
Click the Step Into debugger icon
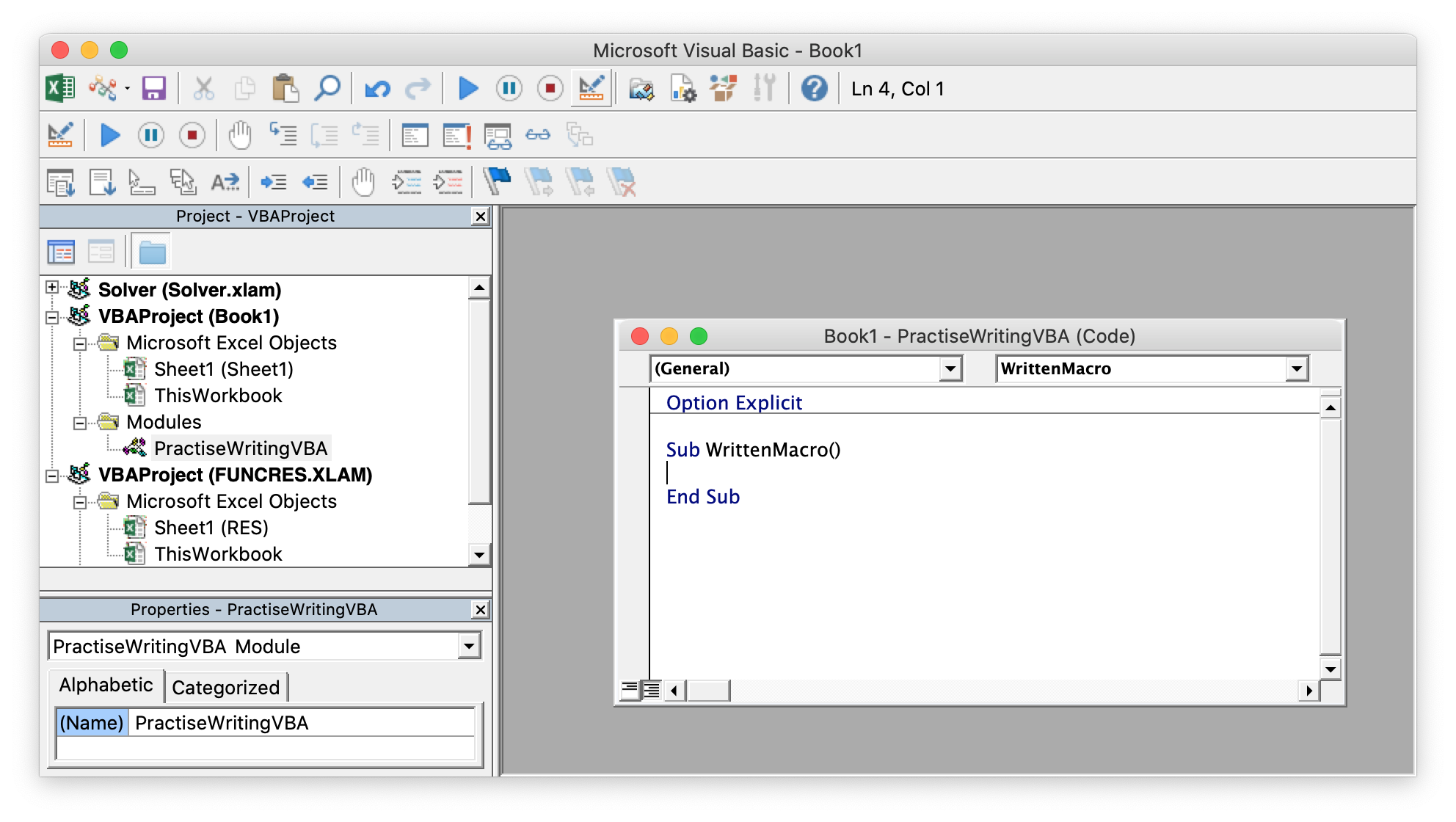[276, 135]
